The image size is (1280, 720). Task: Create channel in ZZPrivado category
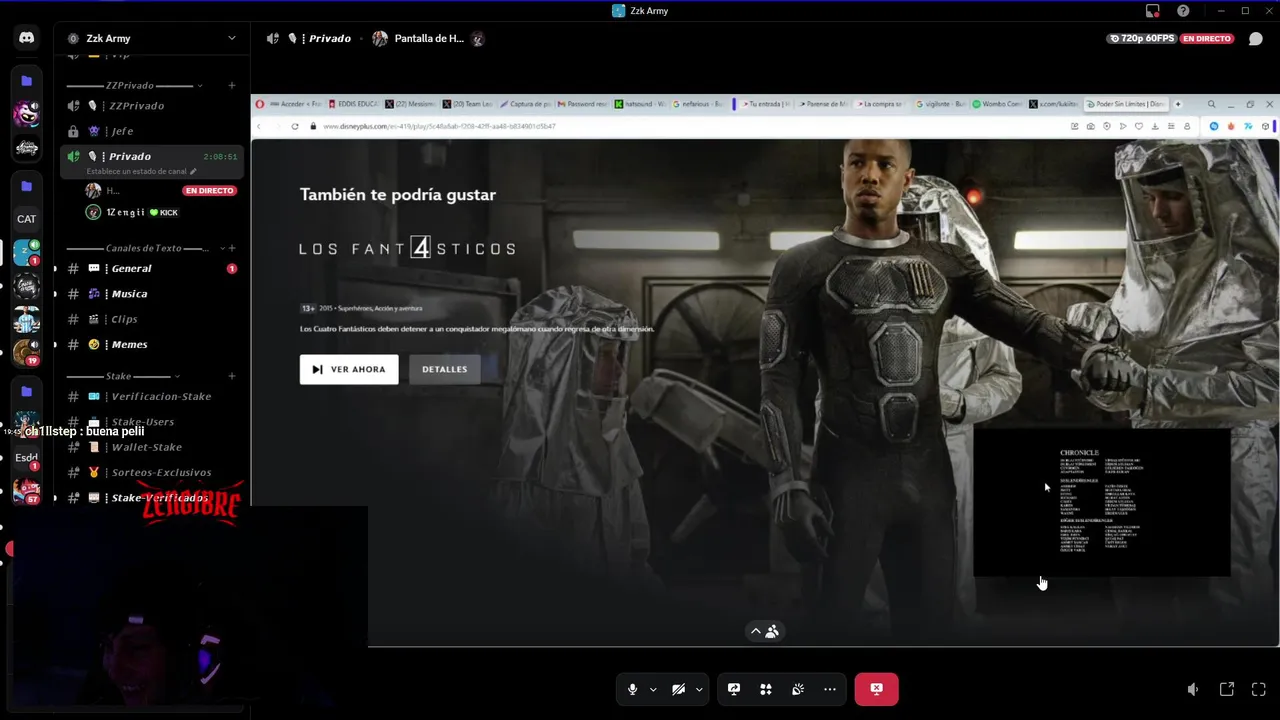tap(232, 86)
